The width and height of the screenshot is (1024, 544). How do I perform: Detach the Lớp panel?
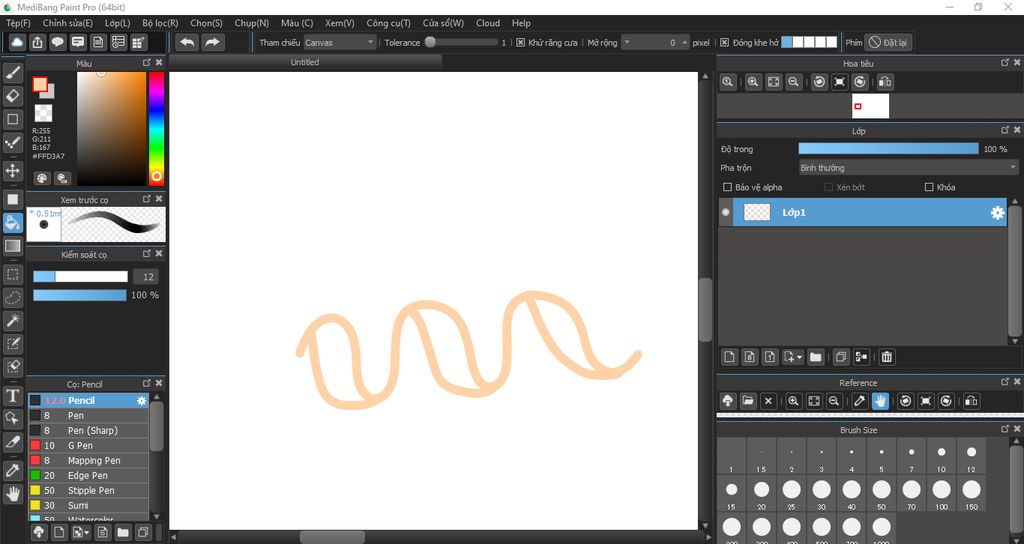1005,131
